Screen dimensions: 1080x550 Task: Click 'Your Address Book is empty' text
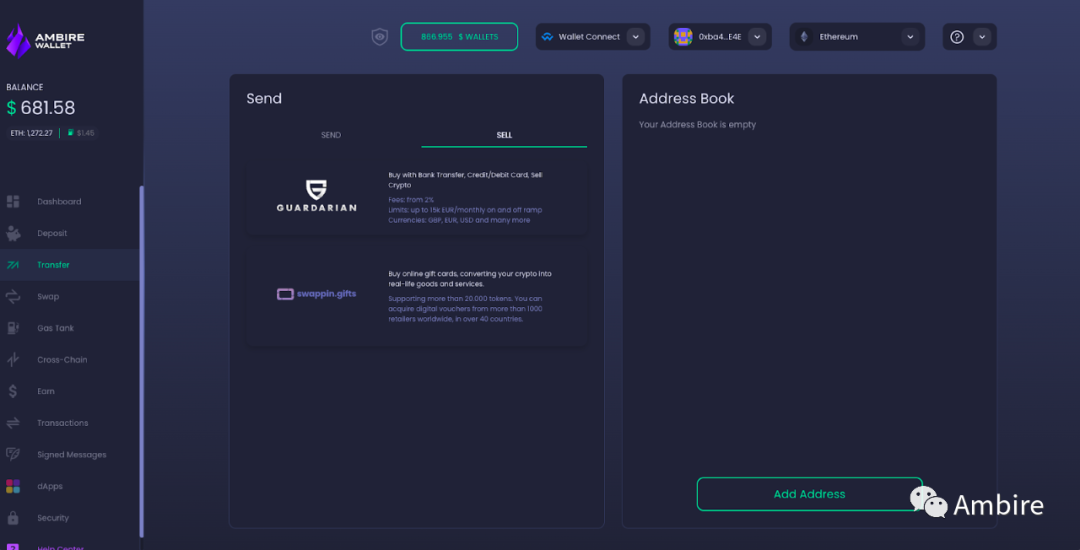click(x=697, y=125)
